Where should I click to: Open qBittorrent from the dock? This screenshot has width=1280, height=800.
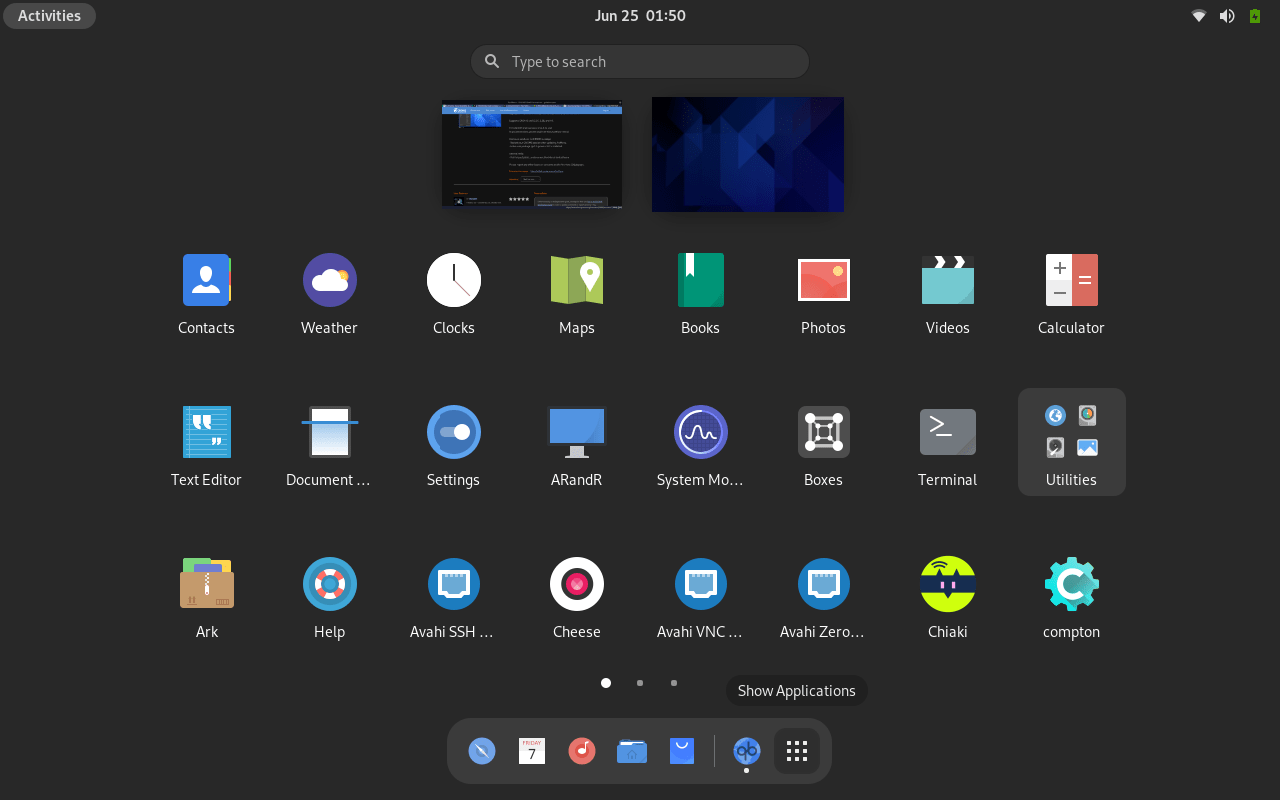coord(746,750)
